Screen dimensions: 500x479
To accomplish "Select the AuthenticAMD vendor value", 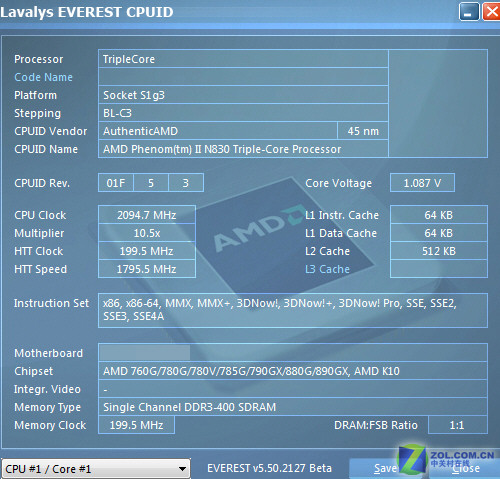I will [218, 131].
